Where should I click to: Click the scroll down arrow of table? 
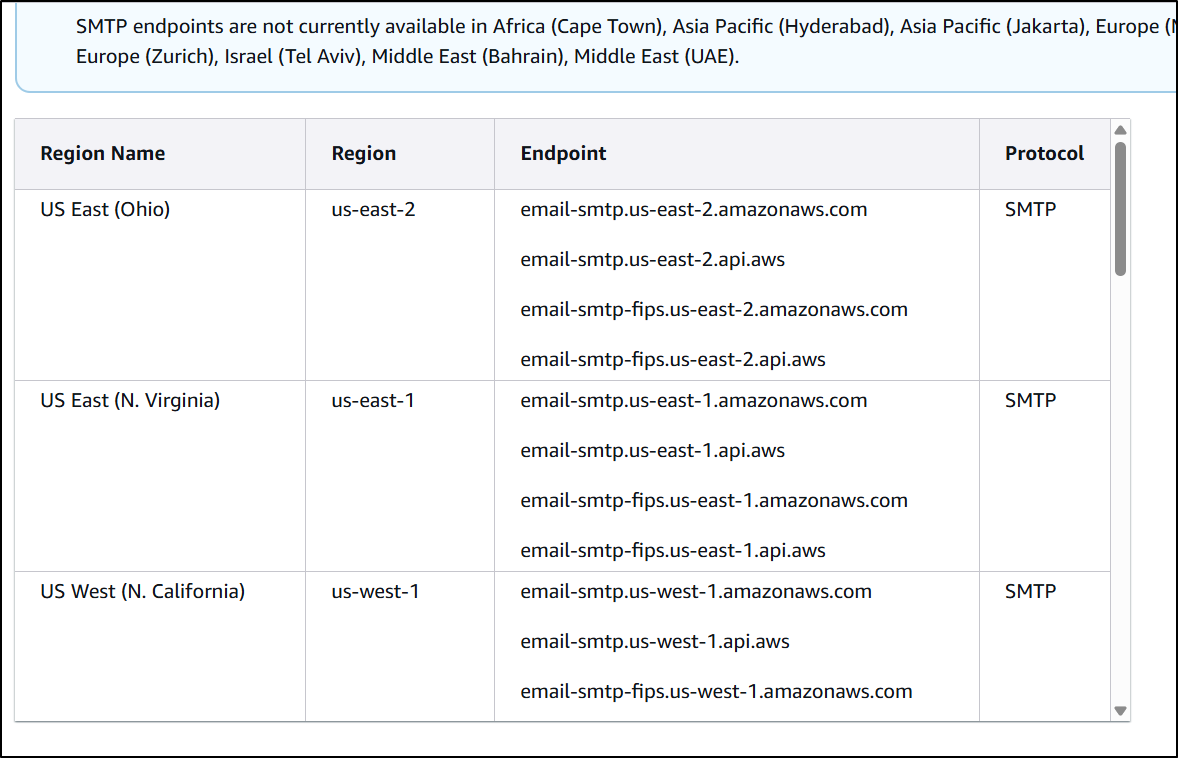click(1120, 711)
